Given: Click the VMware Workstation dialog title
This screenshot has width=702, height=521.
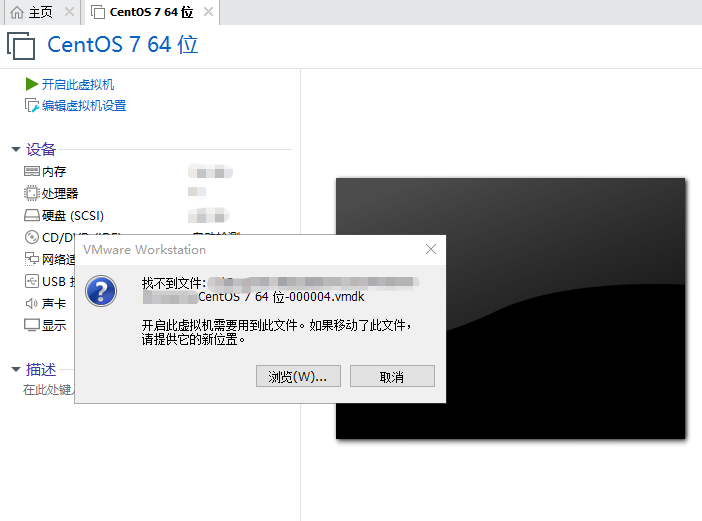Looking at the screenshot, I should 145,249.
